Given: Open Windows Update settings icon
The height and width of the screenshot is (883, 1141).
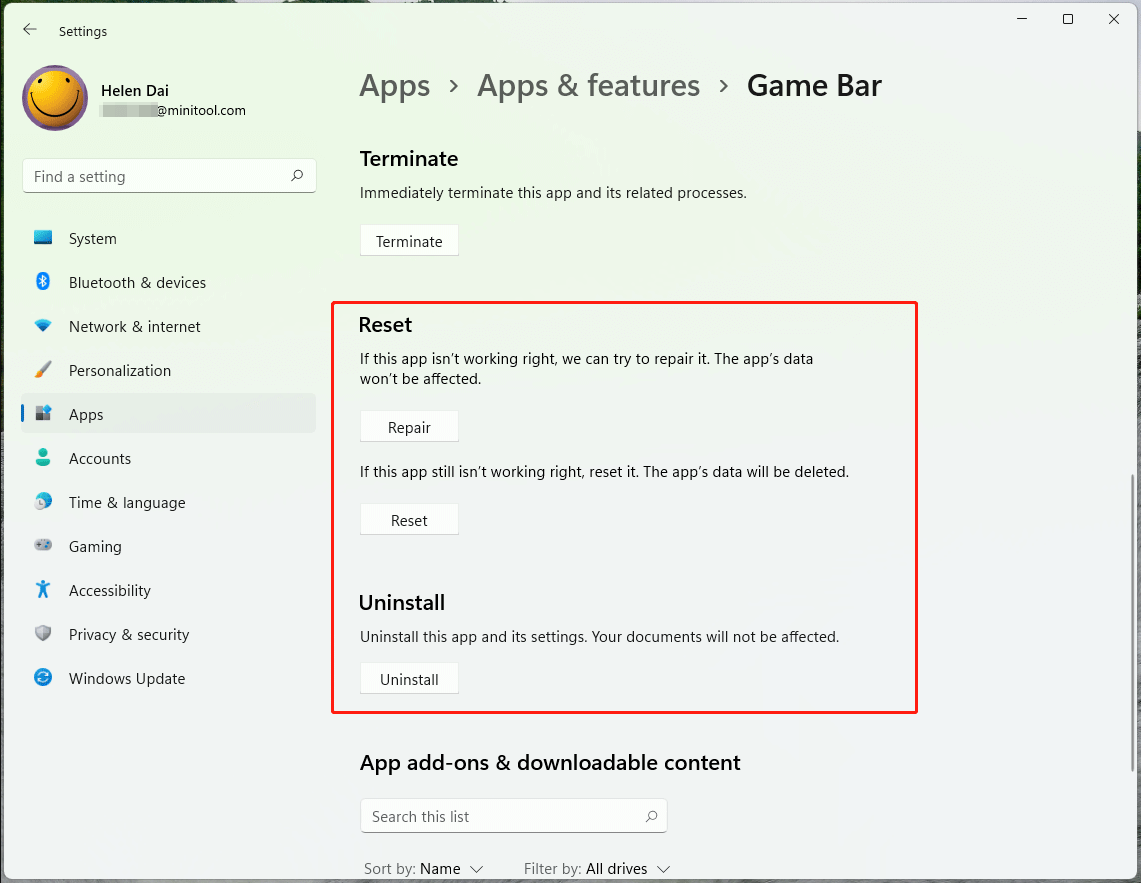Looking at the screenshot, I should [x=42, y=678].
